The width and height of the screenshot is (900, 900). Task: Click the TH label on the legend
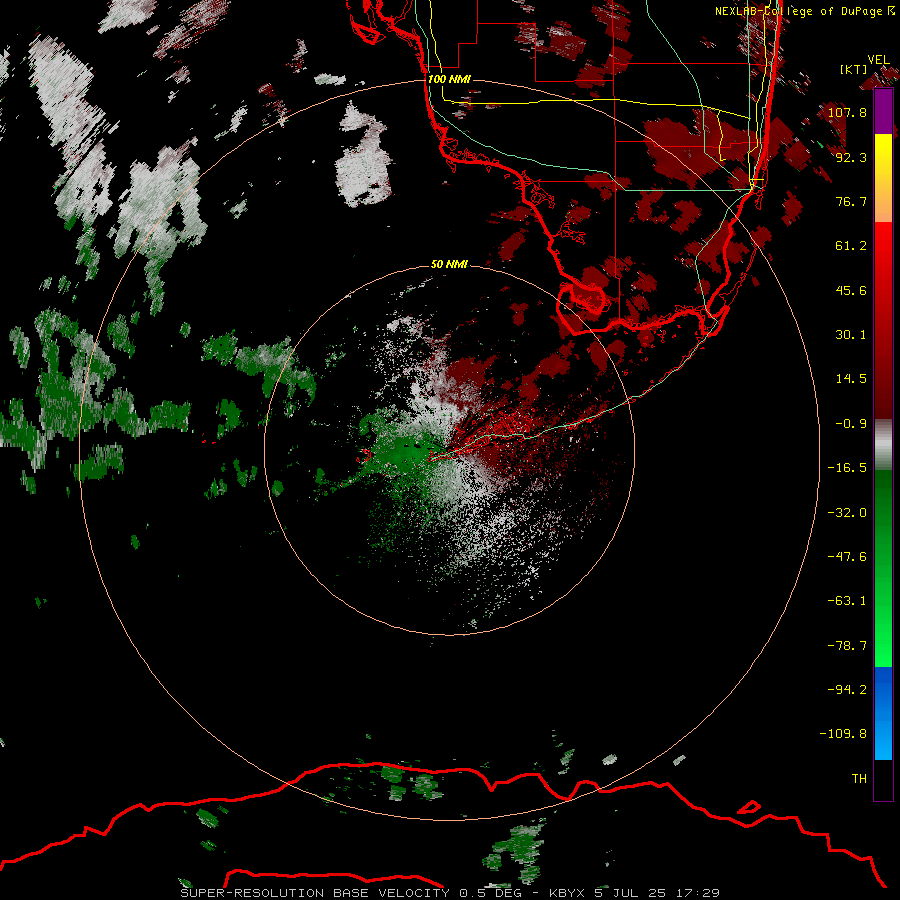click(x=859, y=779)
